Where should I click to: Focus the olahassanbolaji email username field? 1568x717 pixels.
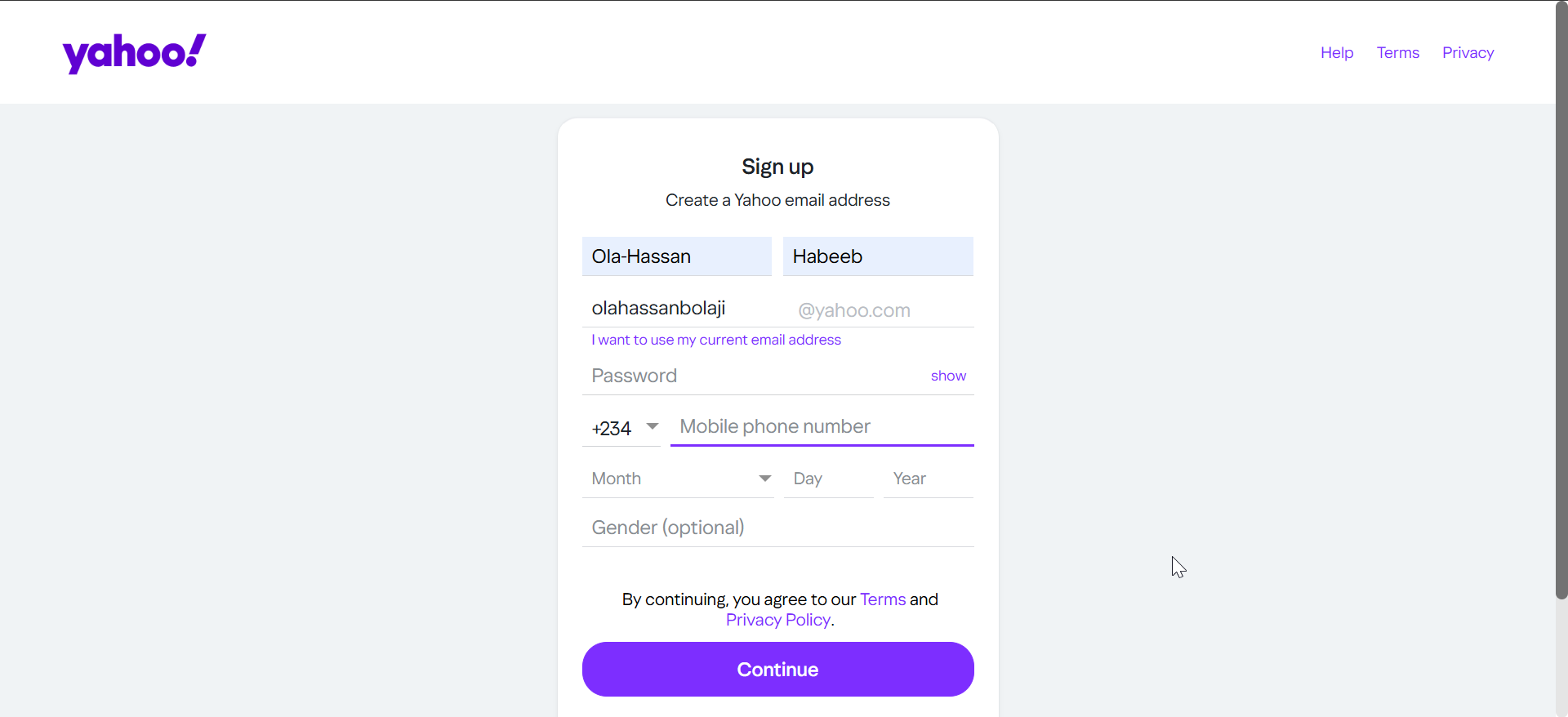click(686, 309)
